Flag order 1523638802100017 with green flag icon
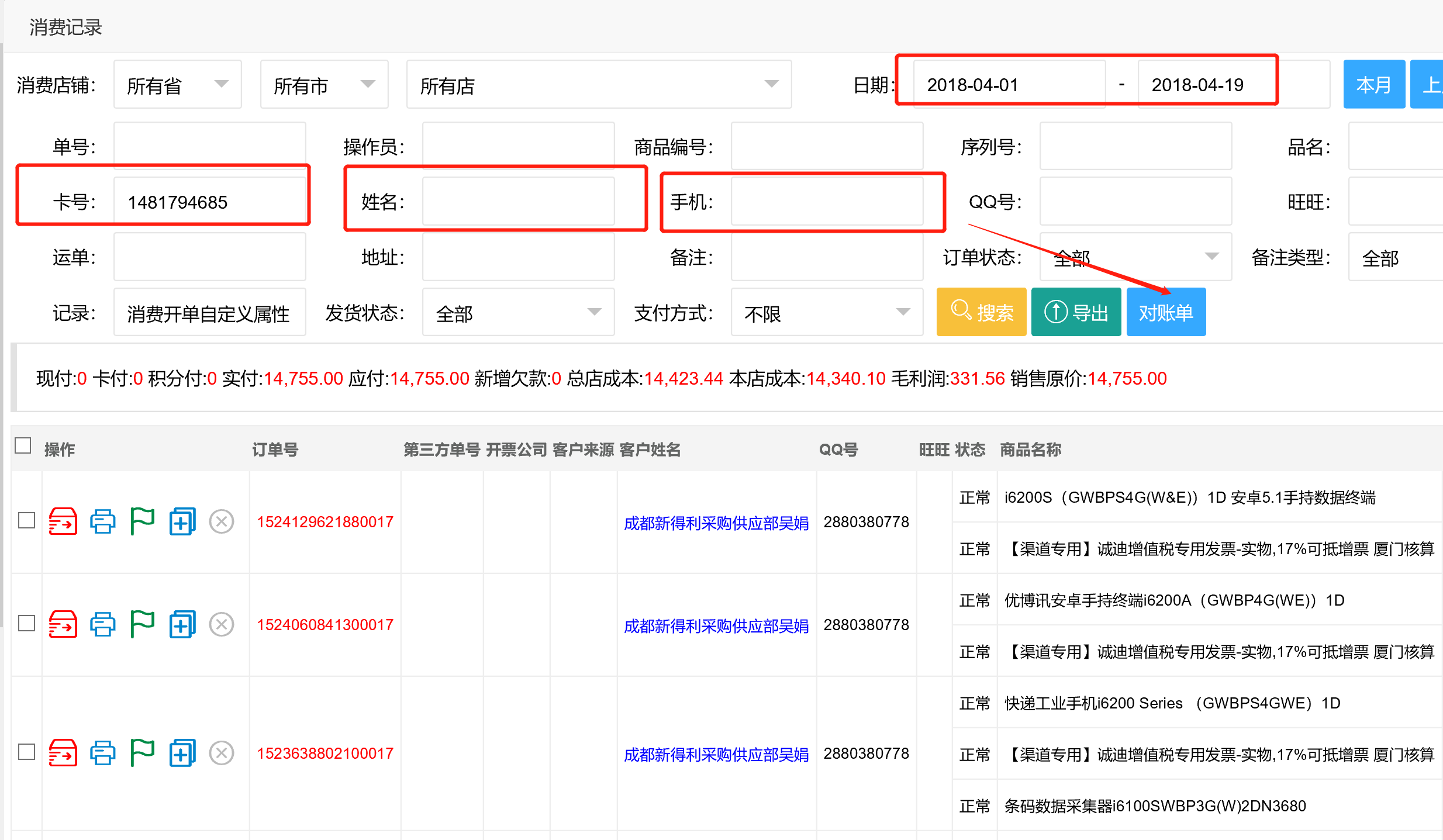 (x=142, y=753)
